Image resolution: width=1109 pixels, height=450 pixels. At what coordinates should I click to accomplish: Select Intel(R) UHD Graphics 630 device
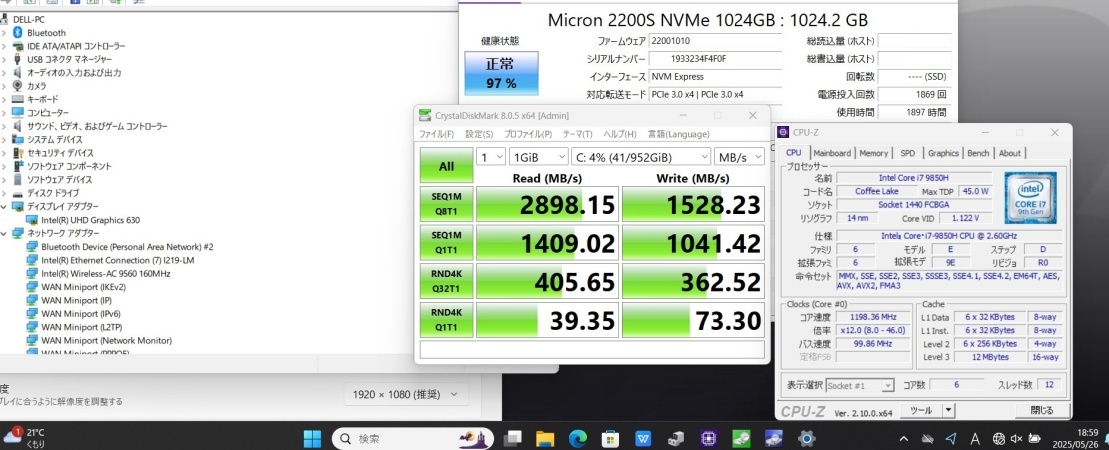coord(91,219)
